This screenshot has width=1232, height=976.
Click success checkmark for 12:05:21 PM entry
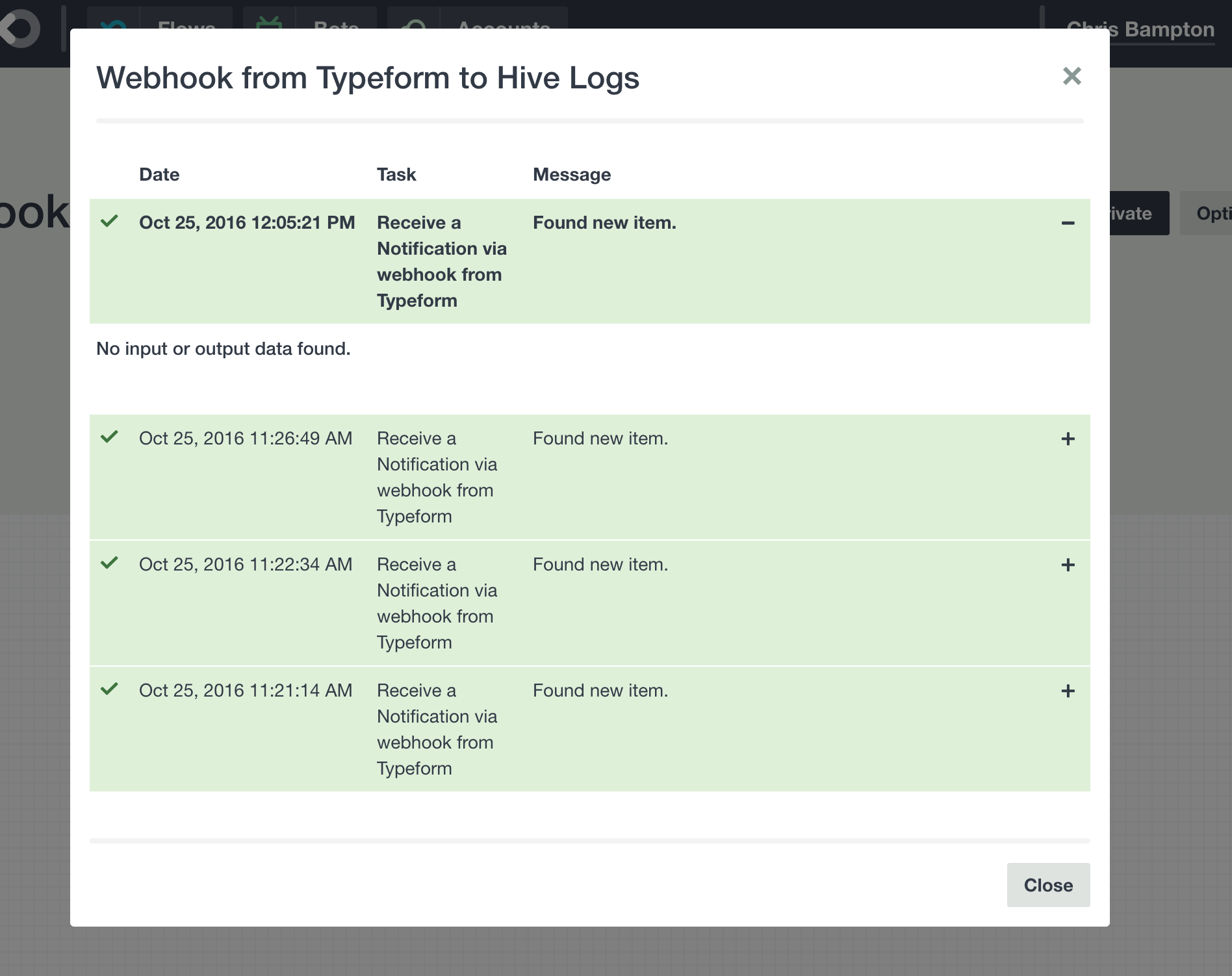click(109, 221)
